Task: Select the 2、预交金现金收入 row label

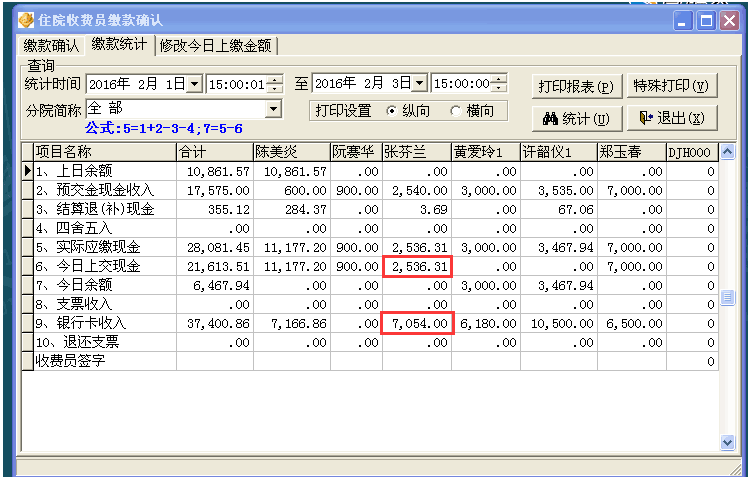Action: 105,190
